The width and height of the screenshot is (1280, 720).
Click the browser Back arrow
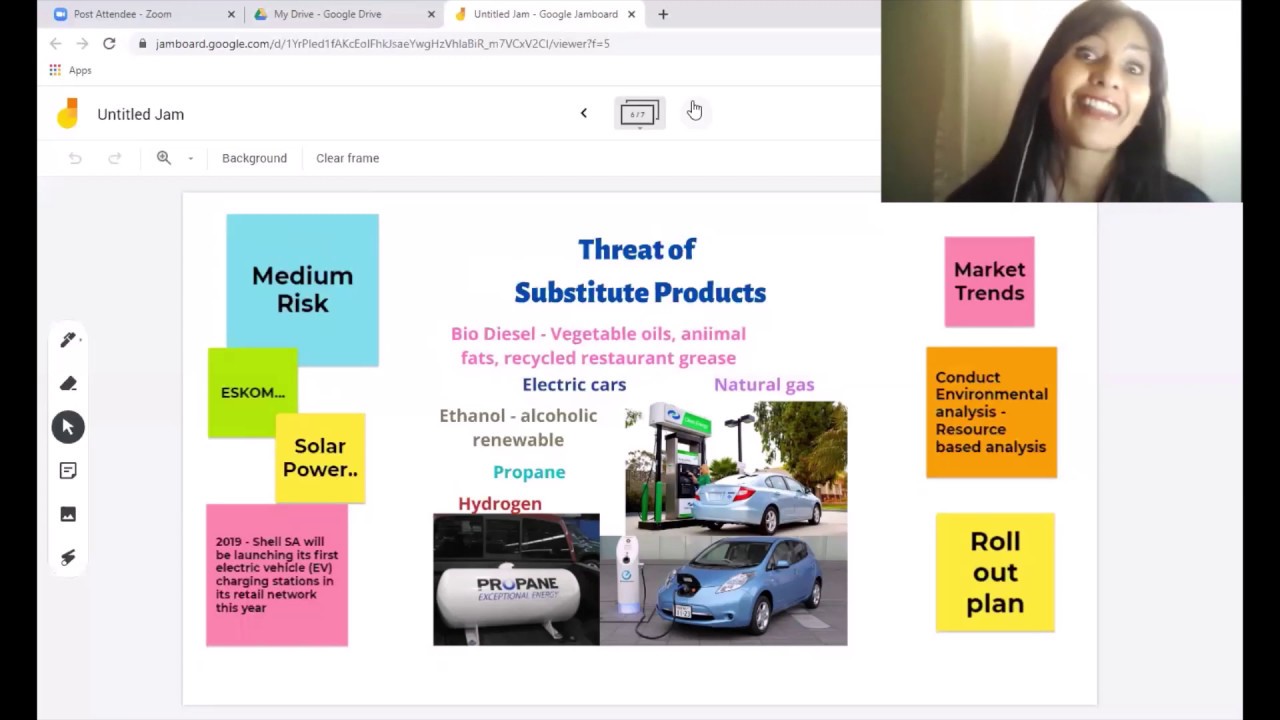coord(56,43)
